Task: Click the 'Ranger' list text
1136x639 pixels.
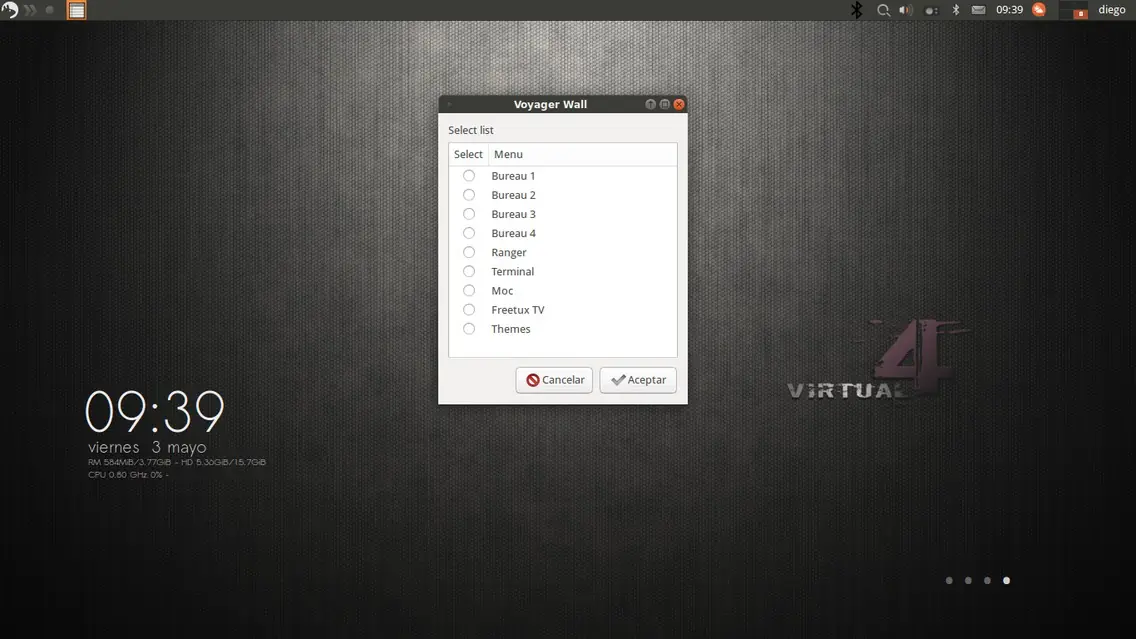Action: pos(509,253)
